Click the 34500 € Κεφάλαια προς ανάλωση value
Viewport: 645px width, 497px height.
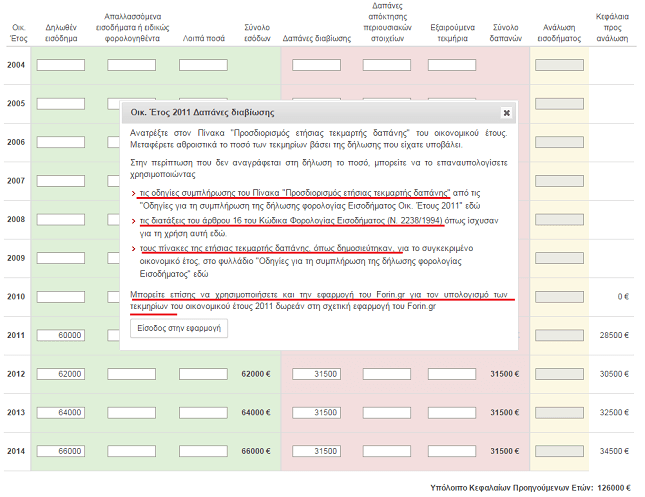(x=614, y=451)
